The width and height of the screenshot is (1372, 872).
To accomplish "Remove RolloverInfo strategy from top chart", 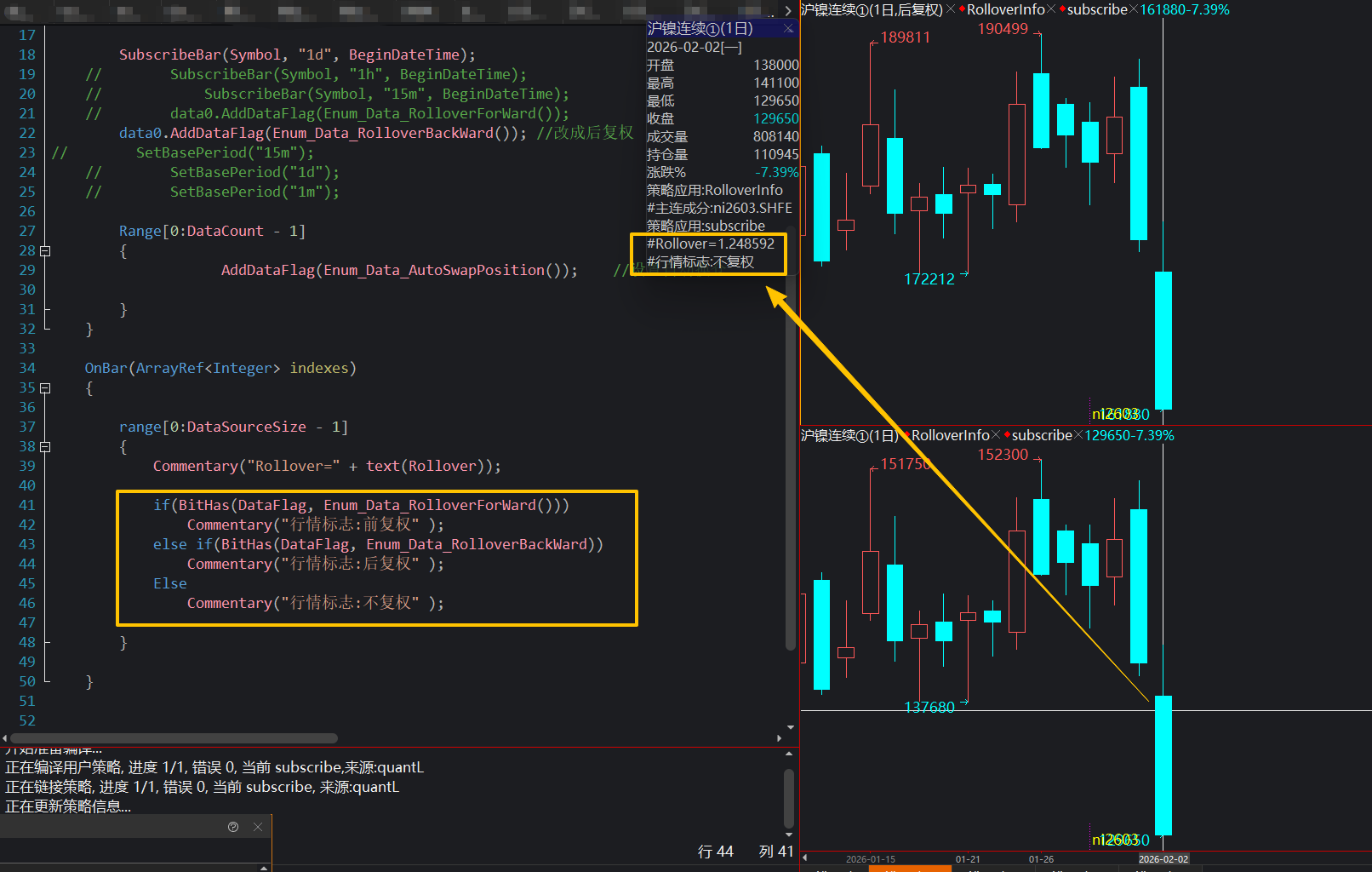I will [x=1051, y=9].
